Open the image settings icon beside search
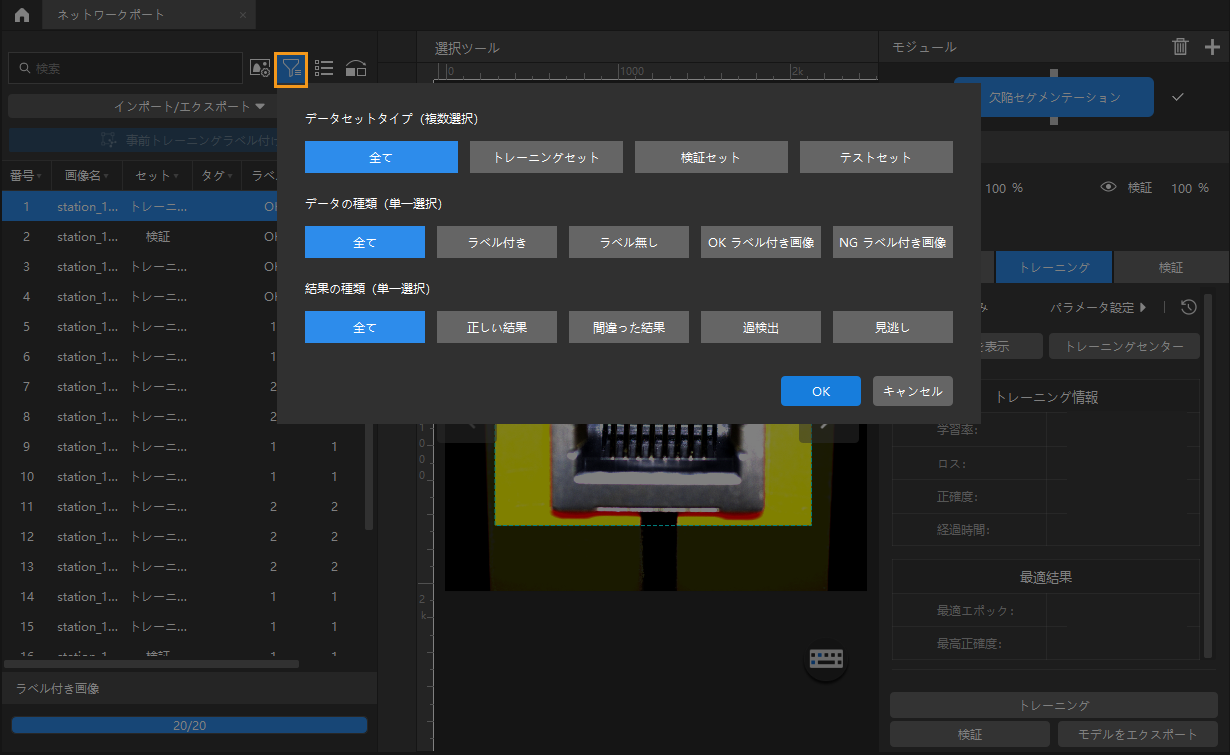 point(260,68)
